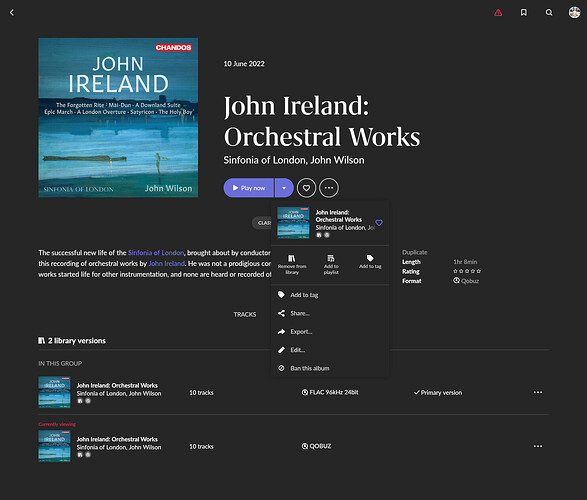Open more options for QOBUZ version
587x500 pixels.
point(538,446)
